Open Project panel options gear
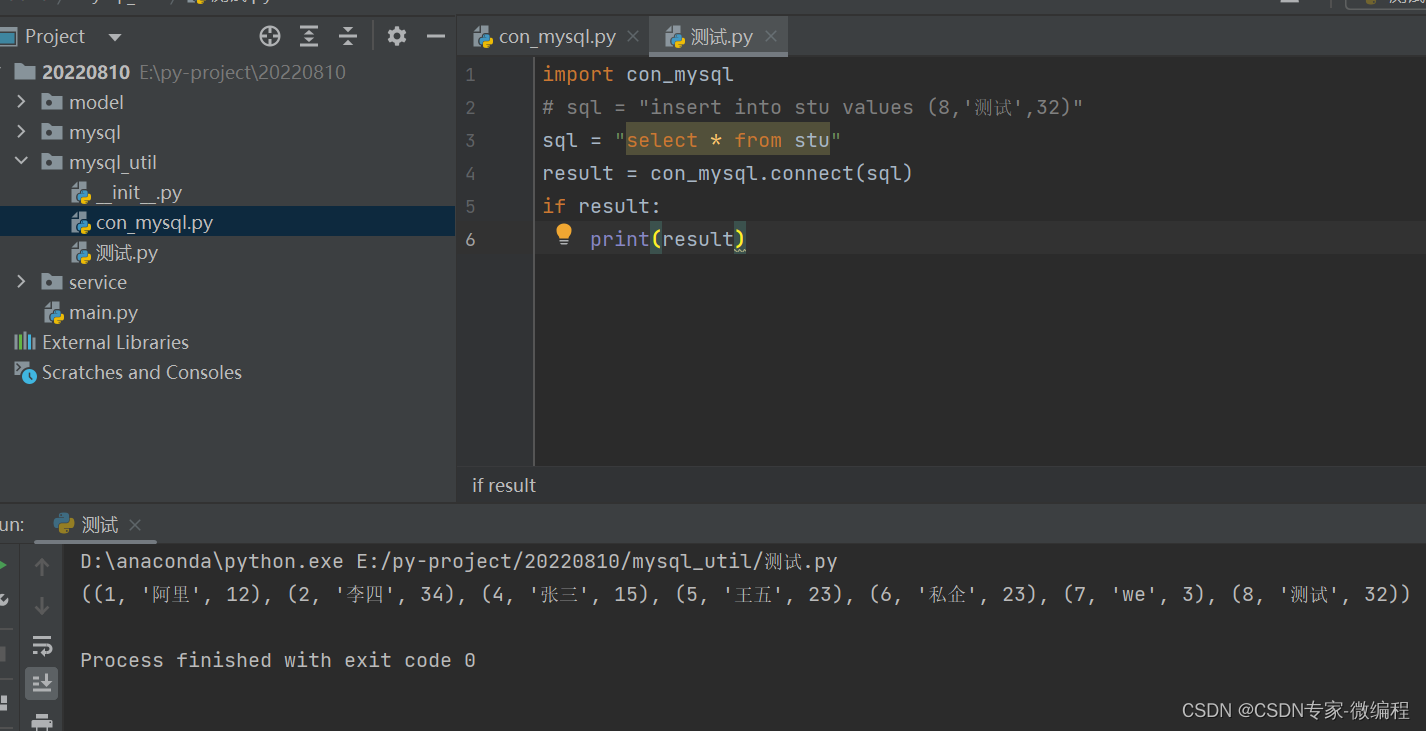Screen dimensions: 1426x731 tap(397, 37)
